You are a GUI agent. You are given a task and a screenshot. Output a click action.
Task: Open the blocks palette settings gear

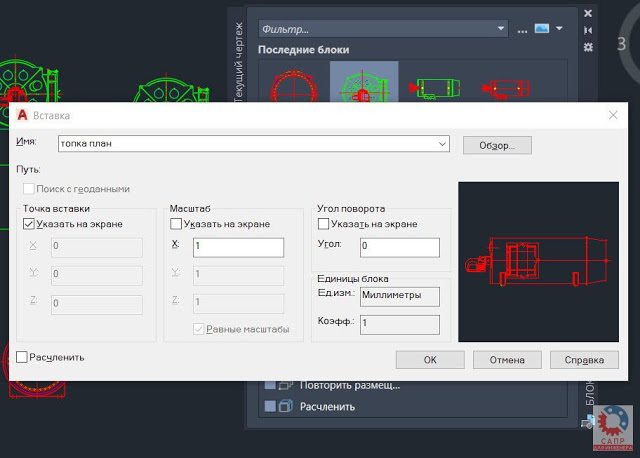[588, 47]
